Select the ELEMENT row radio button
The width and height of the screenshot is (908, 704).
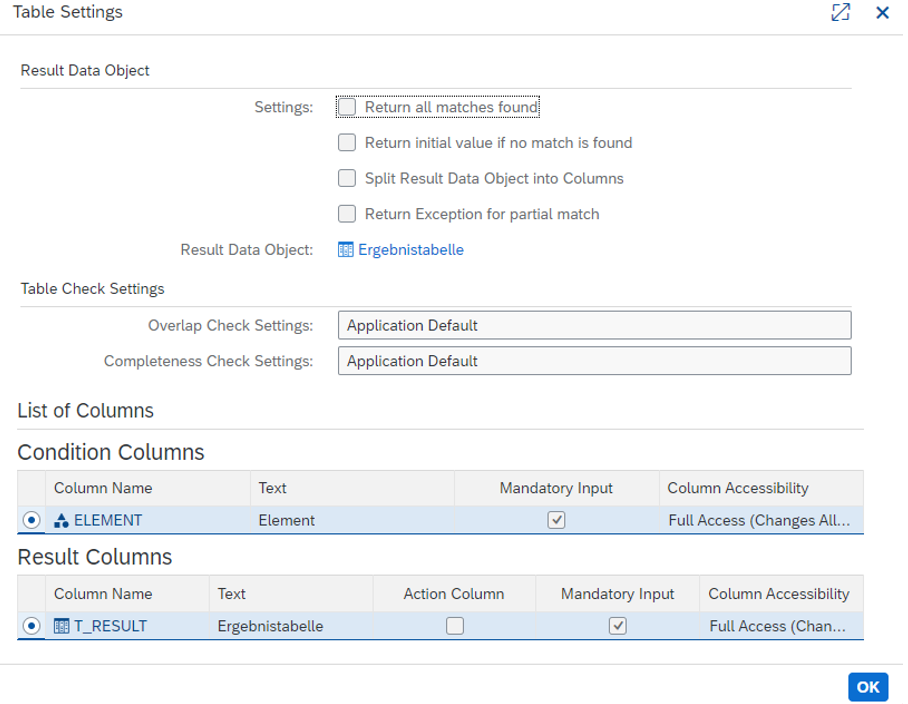pos(31,520)
